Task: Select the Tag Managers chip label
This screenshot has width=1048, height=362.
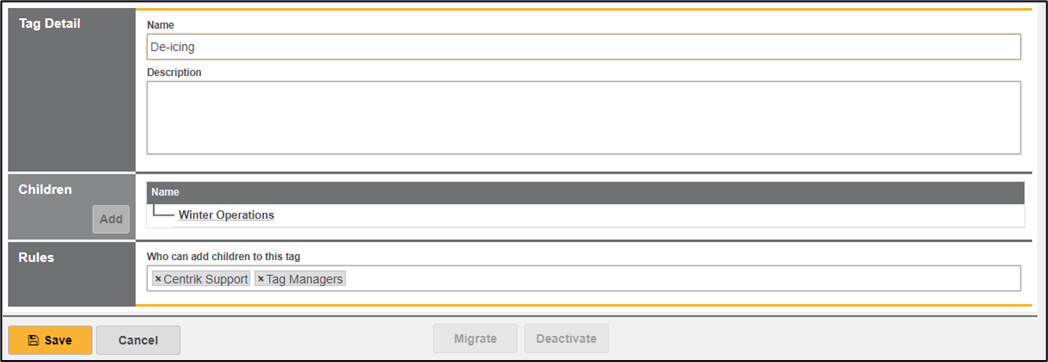Action: pyautogui.click(x=305, y=279)
